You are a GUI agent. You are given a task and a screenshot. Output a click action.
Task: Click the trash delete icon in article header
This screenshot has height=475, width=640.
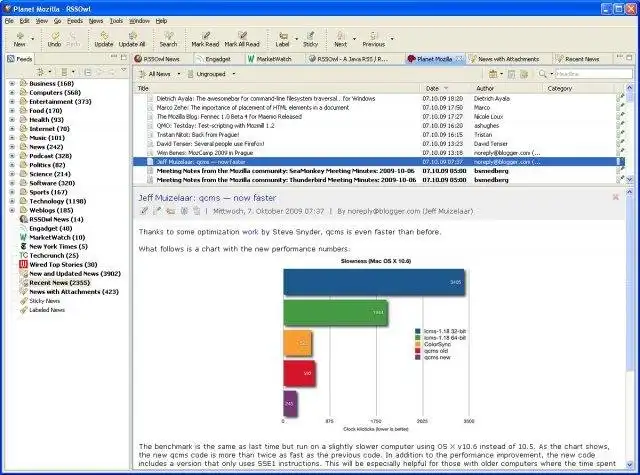point(197,211)
